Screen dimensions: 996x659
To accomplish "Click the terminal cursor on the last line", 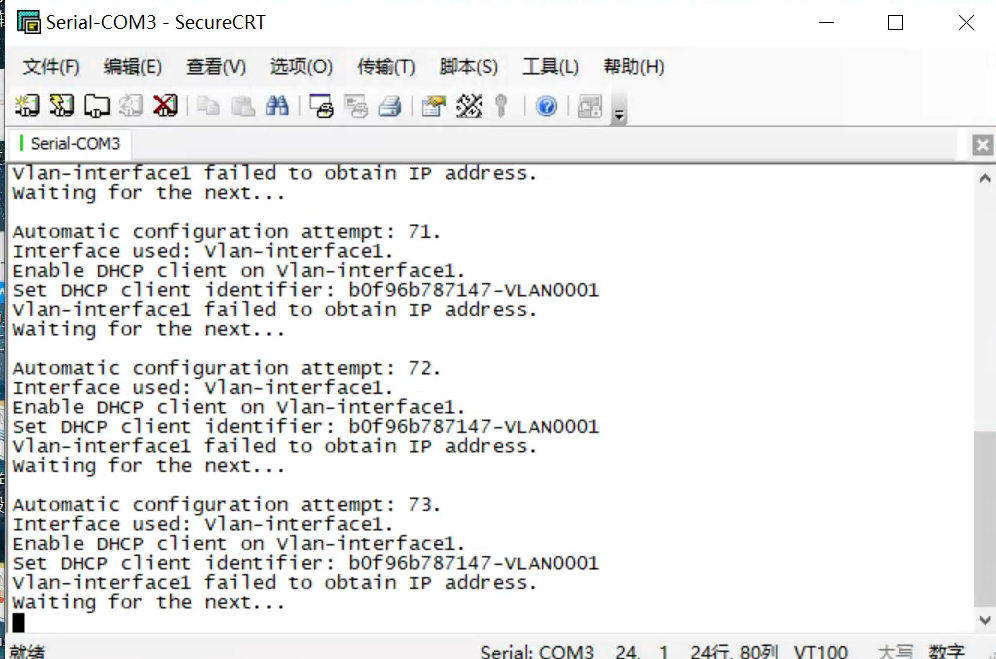I will [x=18, y=622].
